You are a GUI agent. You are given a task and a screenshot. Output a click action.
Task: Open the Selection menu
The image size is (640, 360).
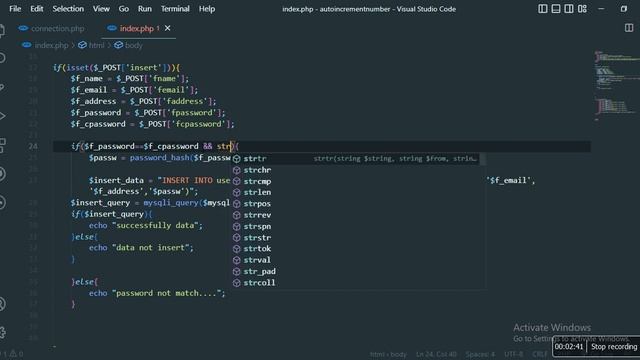tap(68, 9)
